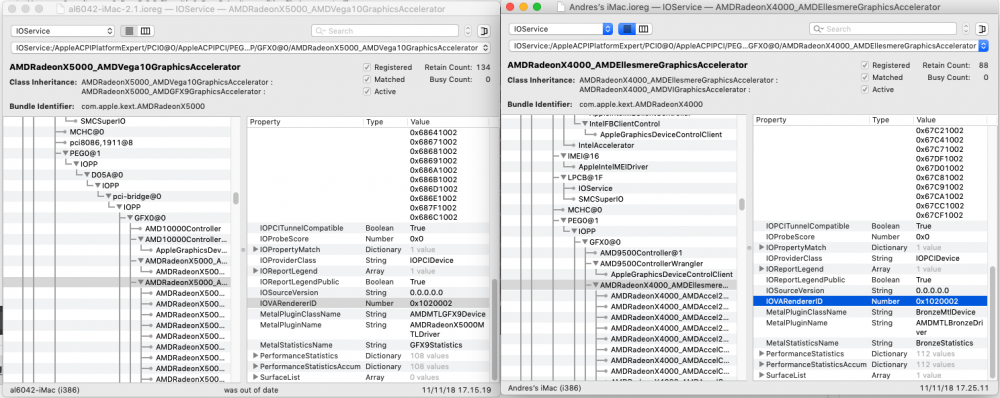Select AppleIntelMEIDriver tree row
This screenshot has height=398, width=1000.
[613, 166]
